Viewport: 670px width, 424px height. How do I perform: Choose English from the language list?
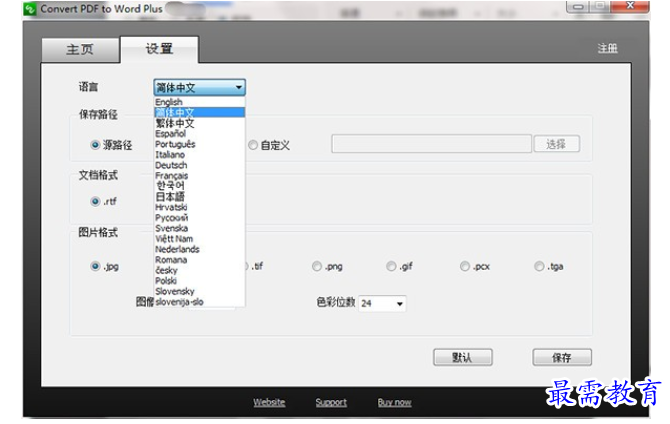[200, 102]
